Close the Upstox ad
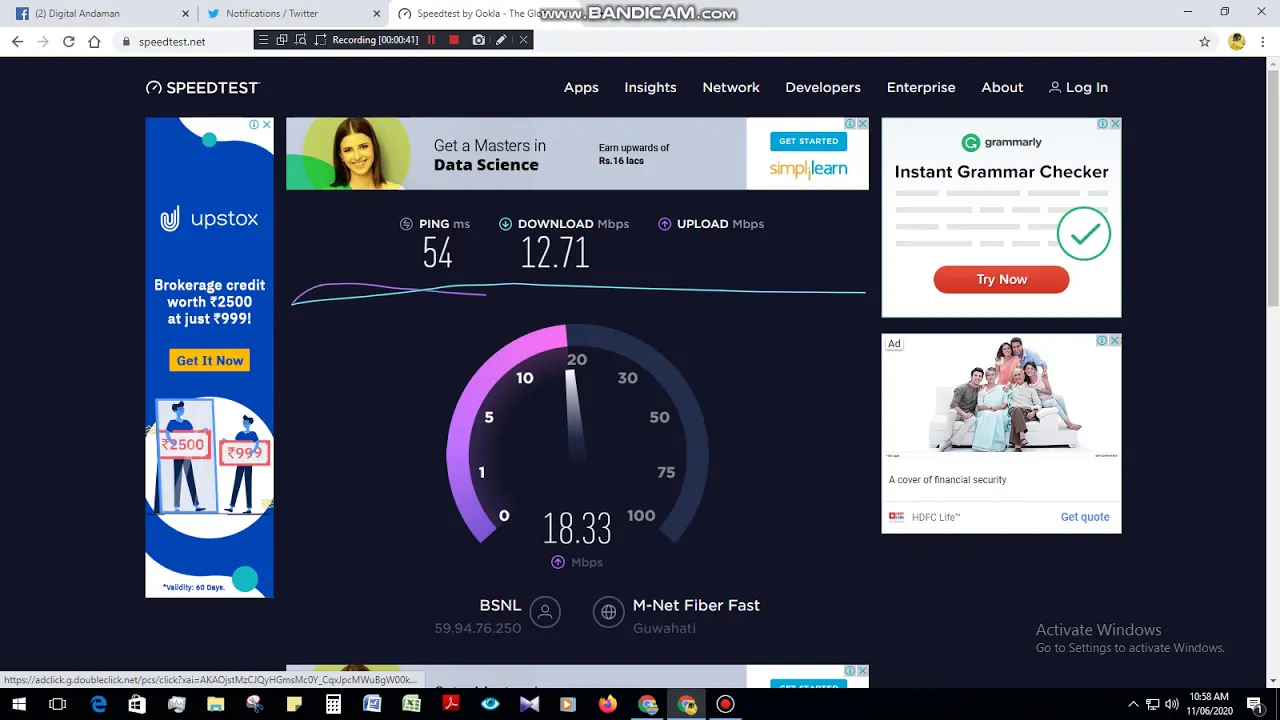 pos(267,124)
